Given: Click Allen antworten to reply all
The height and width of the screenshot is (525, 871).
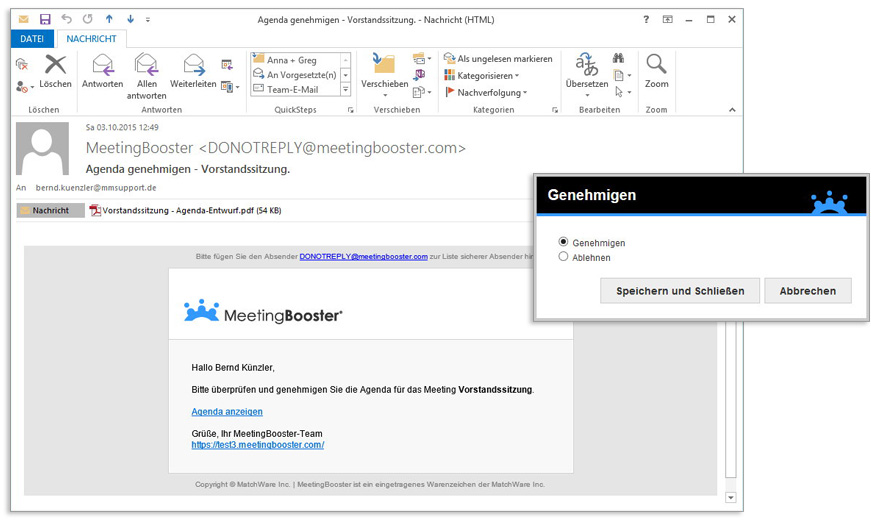Looking at the screenshot, I should [x=147, y=77].
